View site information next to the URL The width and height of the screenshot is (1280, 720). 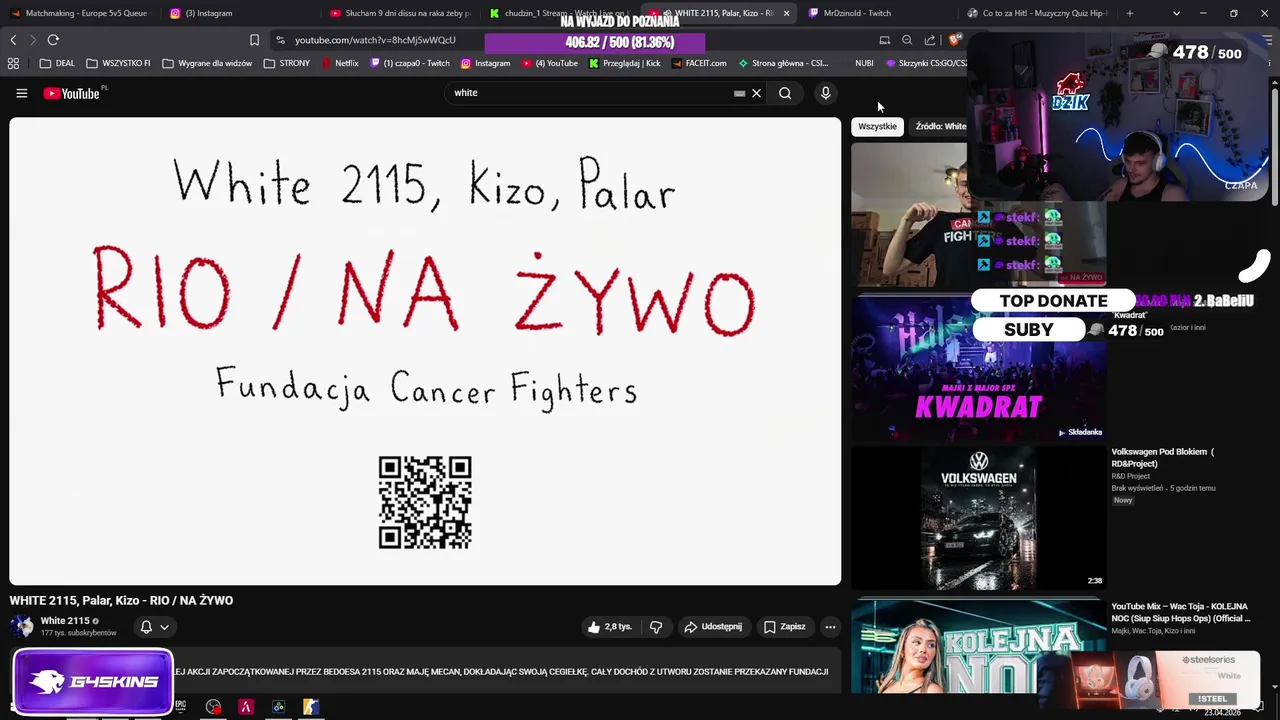click(280, 40)
